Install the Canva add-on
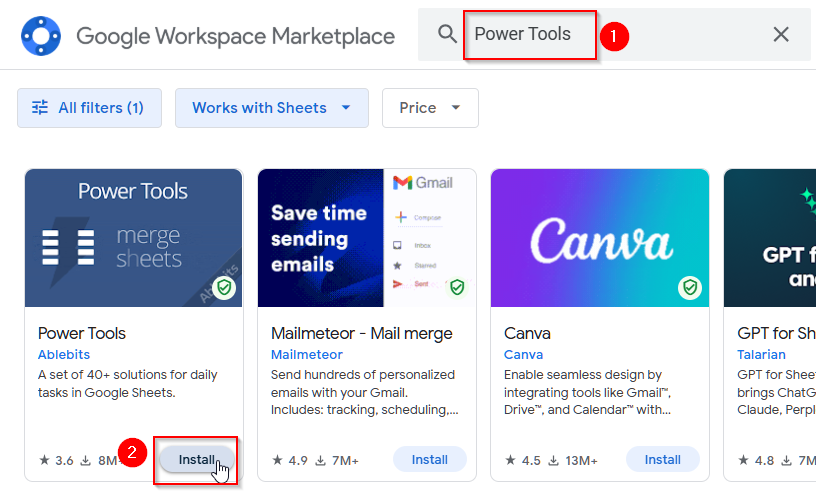The height and width of the screenshot is (492, 816). point(663,460)
